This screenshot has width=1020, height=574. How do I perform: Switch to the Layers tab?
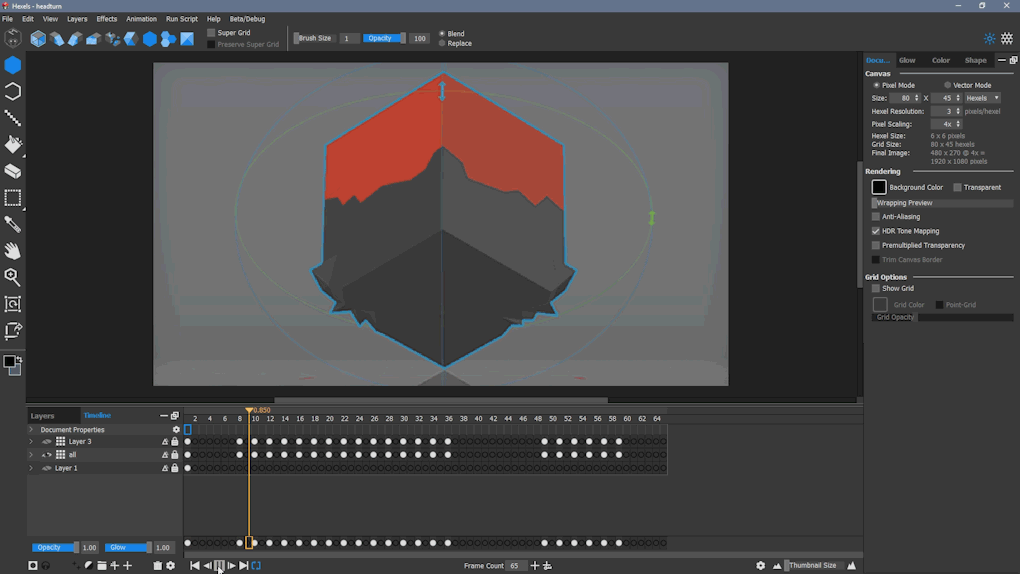(42, 416)
